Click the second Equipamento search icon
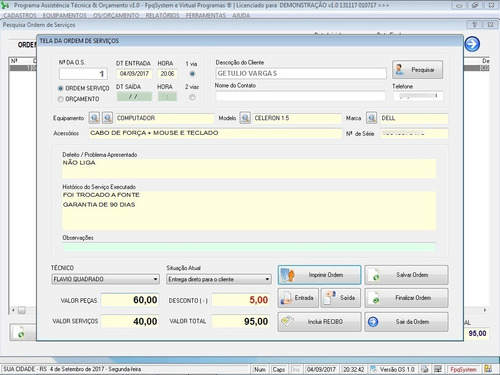500x375 pixels. (107, 118)
